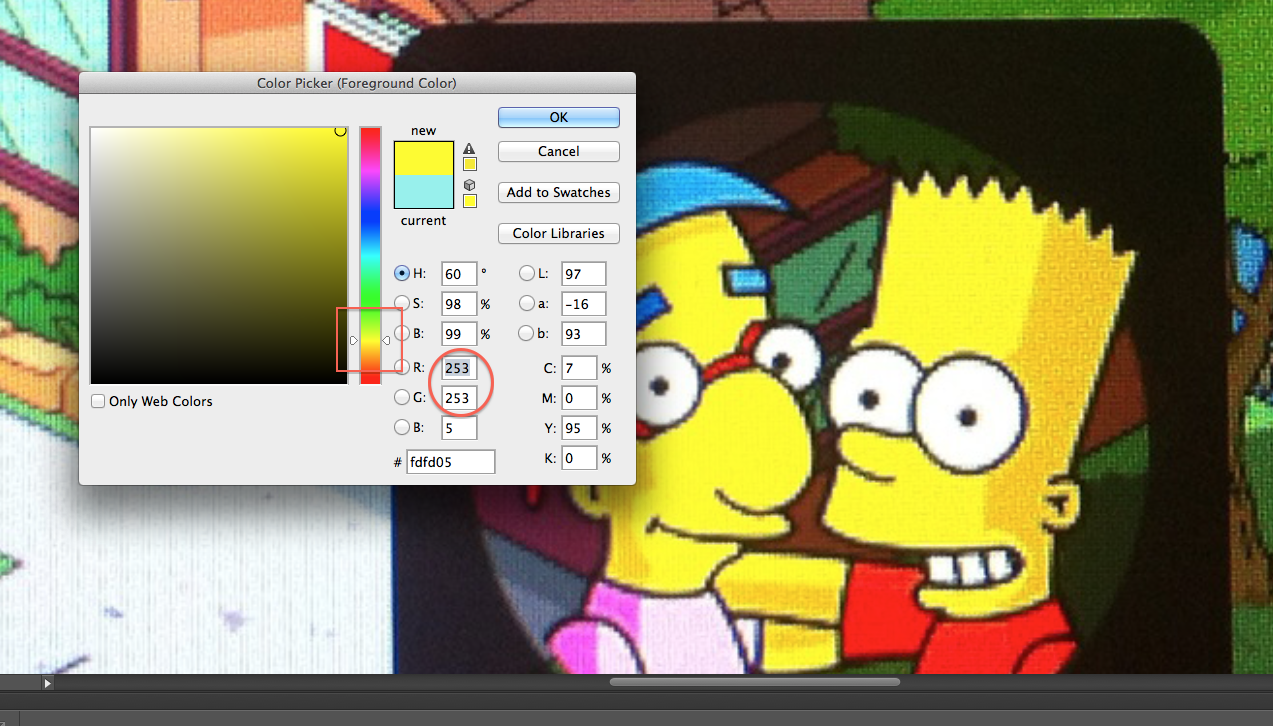Viewport: 1273px width, 726px height.
Task: Click the new yellow color preview swatch
Action: coord(424,157)
